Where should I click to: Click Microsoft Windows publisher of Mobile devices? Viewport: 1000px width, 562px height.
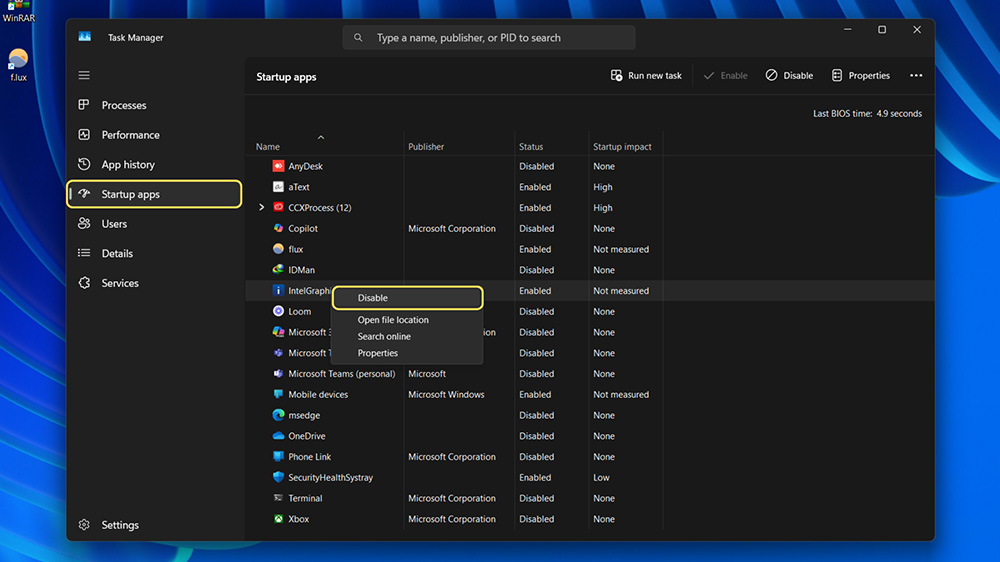point(446,394)
